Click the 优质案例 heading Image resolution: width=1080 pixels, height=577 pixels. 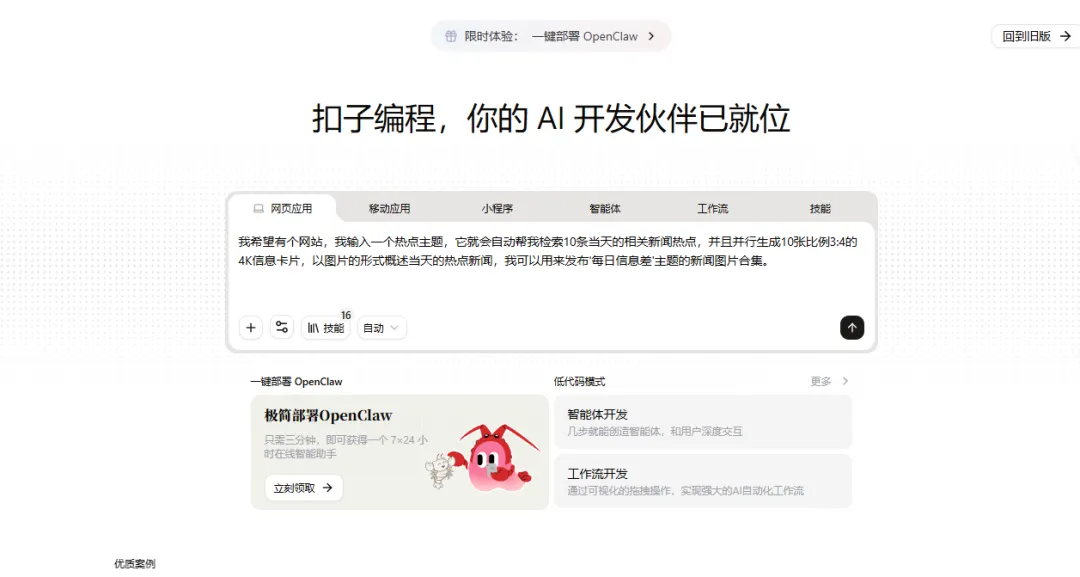134,564
